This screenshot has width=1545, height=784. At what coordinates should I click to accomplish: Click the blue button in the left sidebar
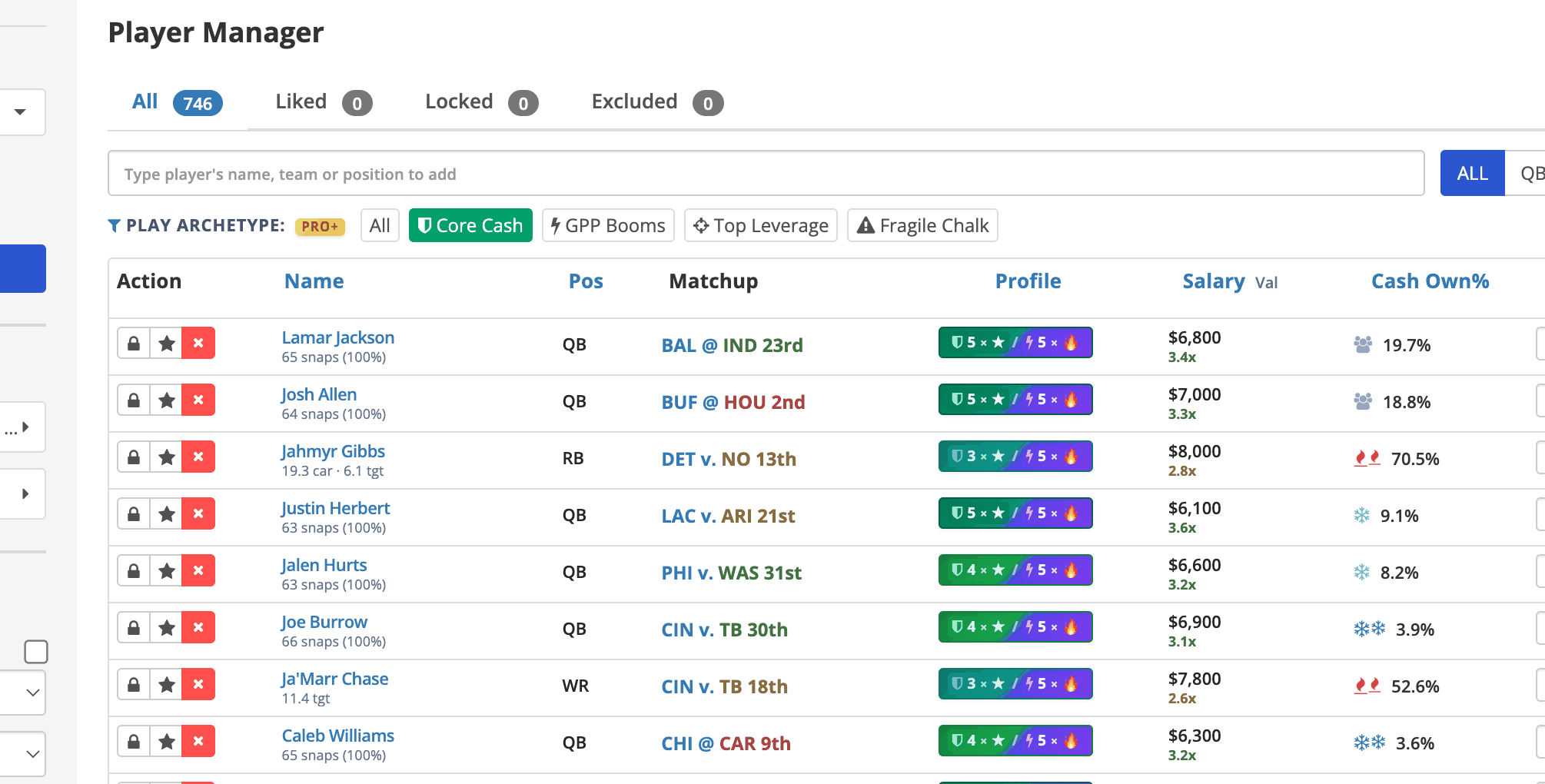[23, 268]
